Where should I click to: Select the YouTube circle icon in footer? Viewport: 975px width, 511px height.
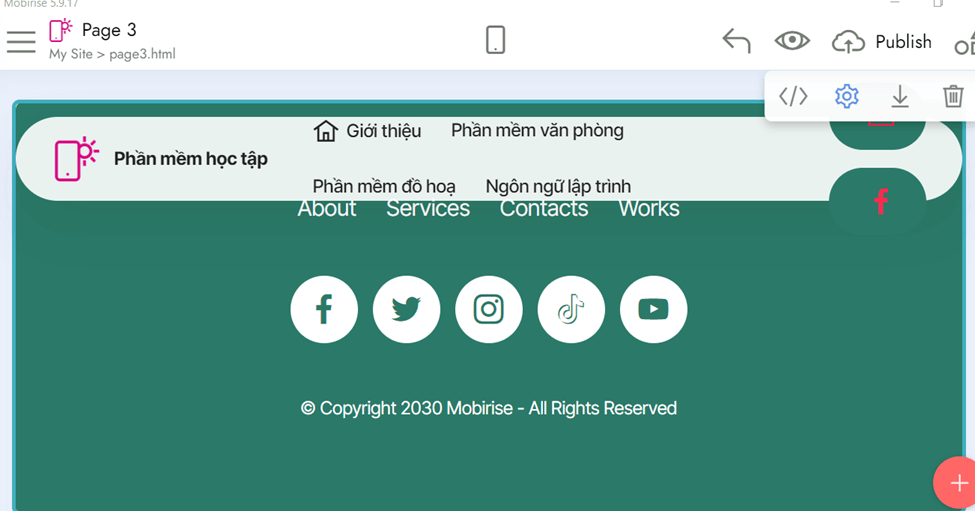(x=653, y=310)
